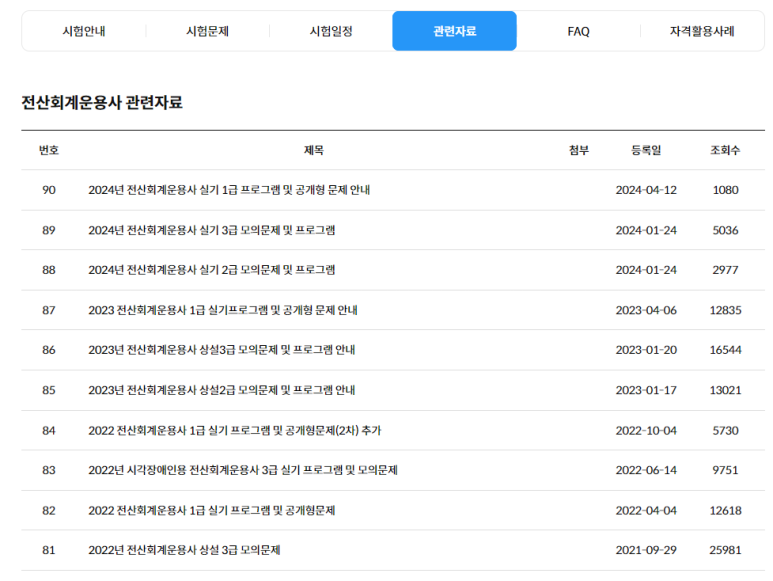Open post 2024년 전산회계운용사 실기 2급 모의문제 및 프로그램
This screenshot has height=581, width=773.
(x=212, y=270)
